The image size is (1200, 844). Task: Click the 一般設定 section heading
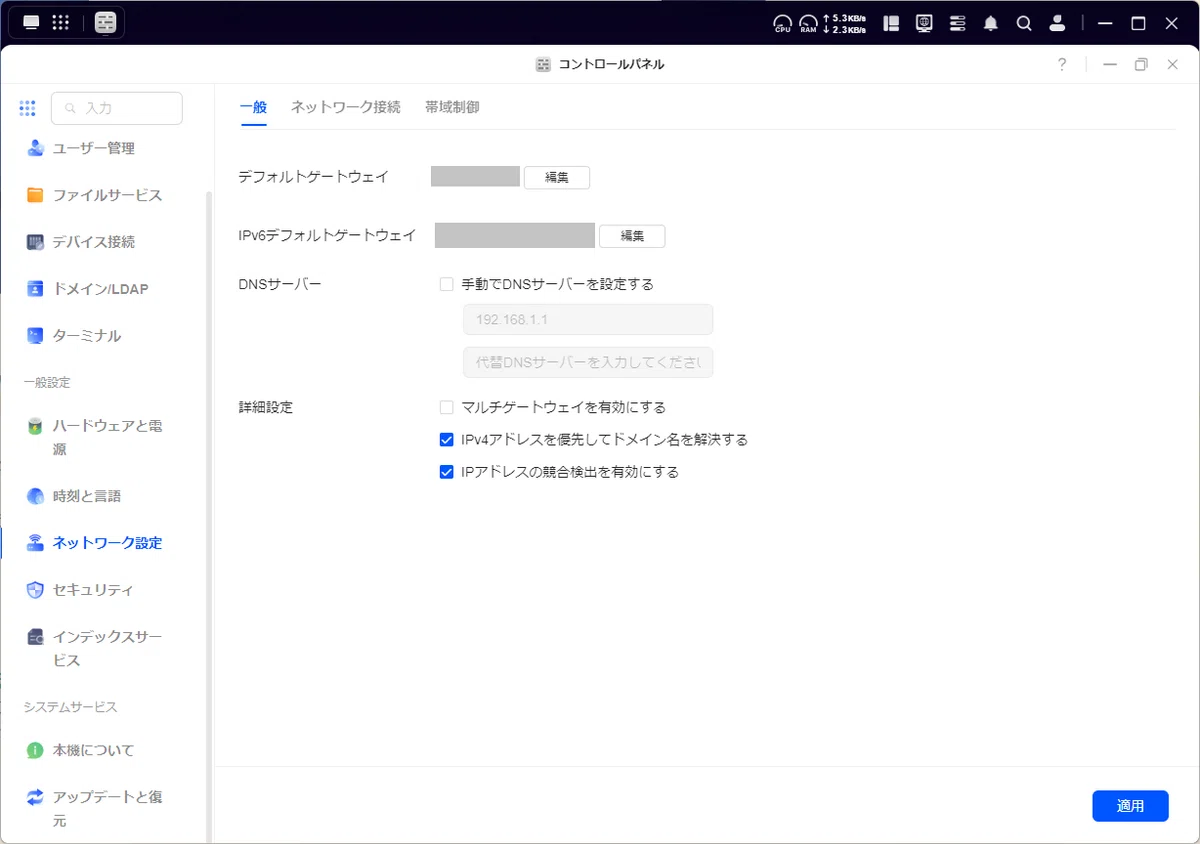[x=47, y=383]
